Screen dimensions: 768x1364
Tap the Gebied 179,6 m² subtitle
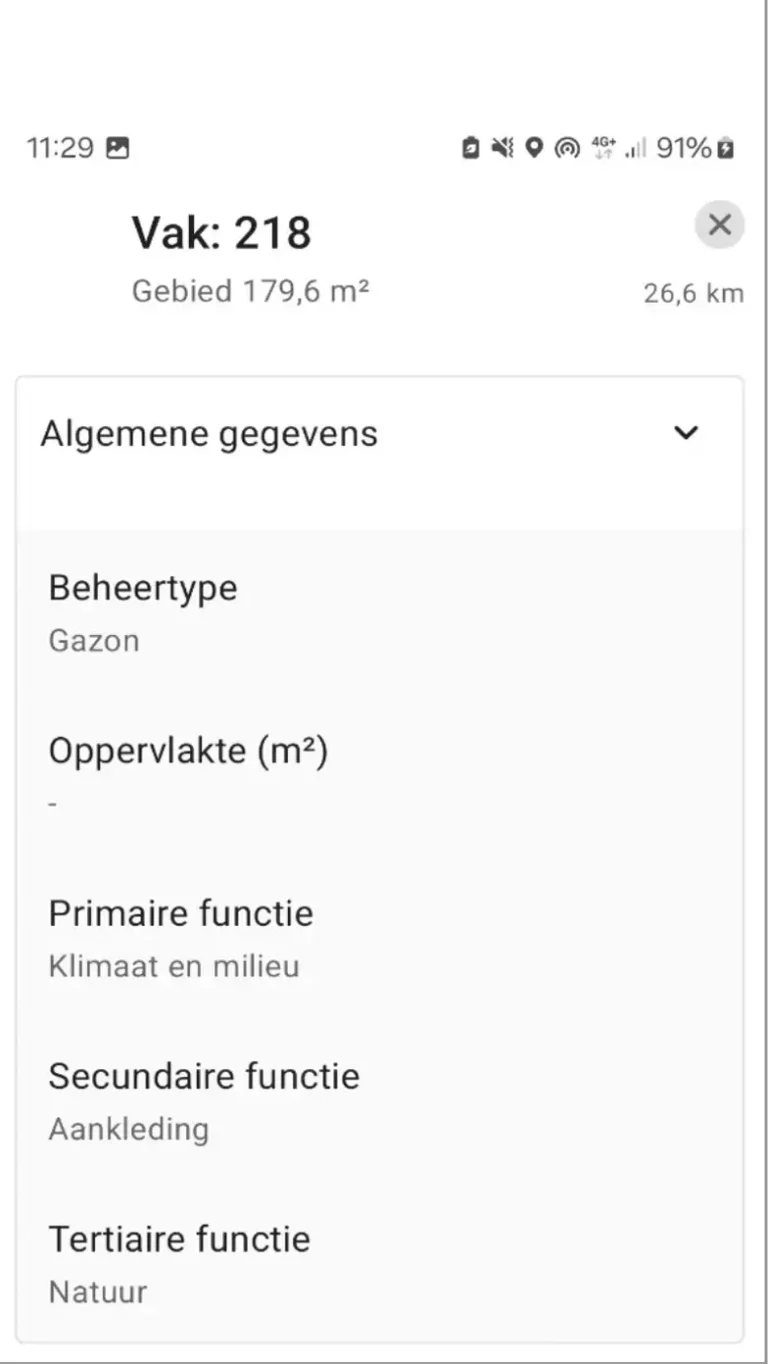[251, 291]
